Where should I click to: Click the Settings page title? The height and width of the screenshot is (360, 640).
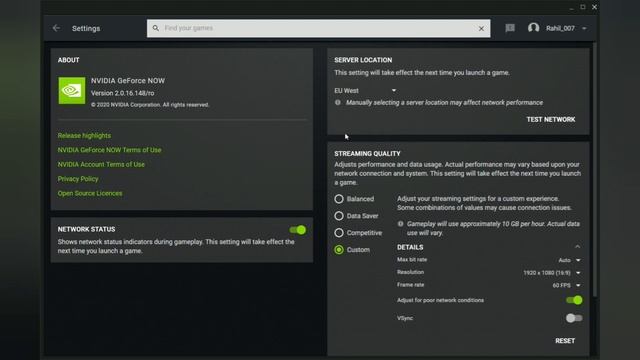(x=86, y=29)
